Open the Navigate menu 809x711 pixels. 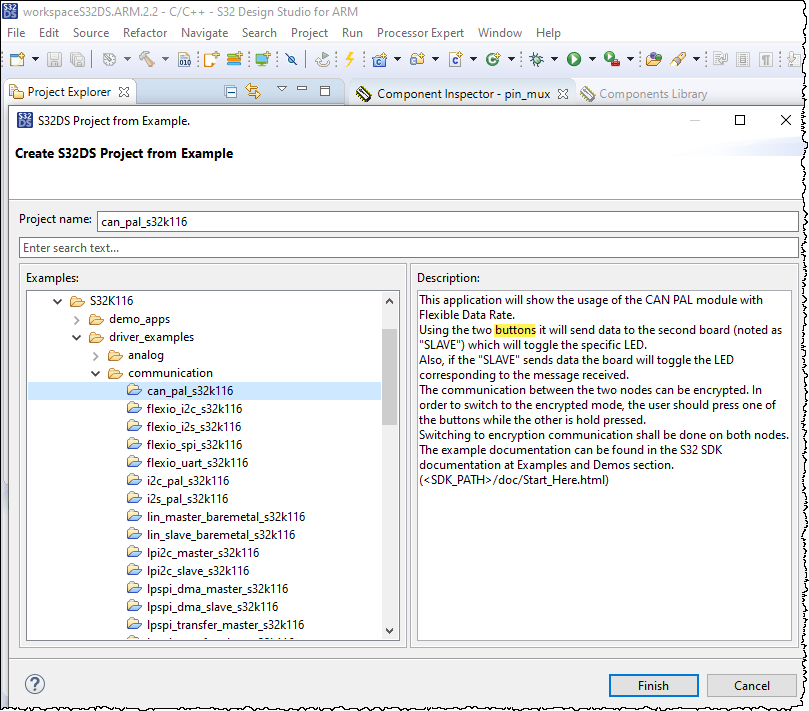[204, 33]
